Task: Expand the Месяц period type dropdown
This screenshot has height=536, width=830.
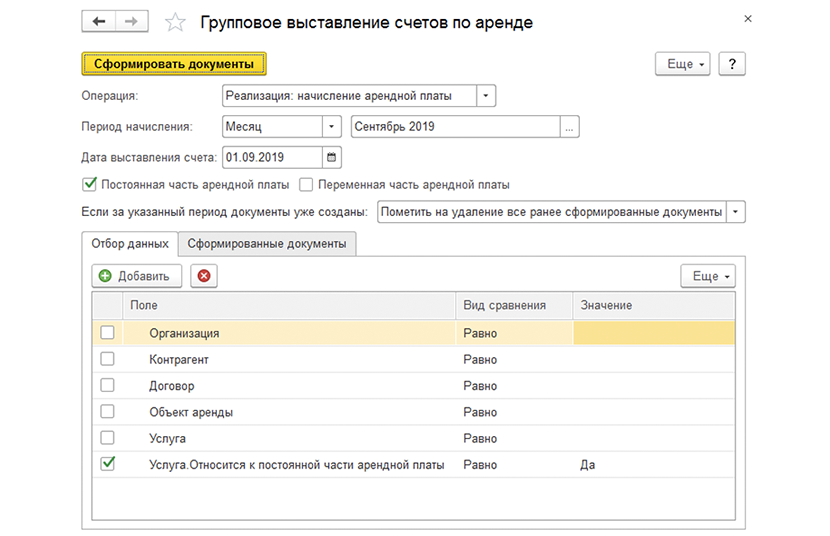Action: pyautogui.click(x=331, y=127)
